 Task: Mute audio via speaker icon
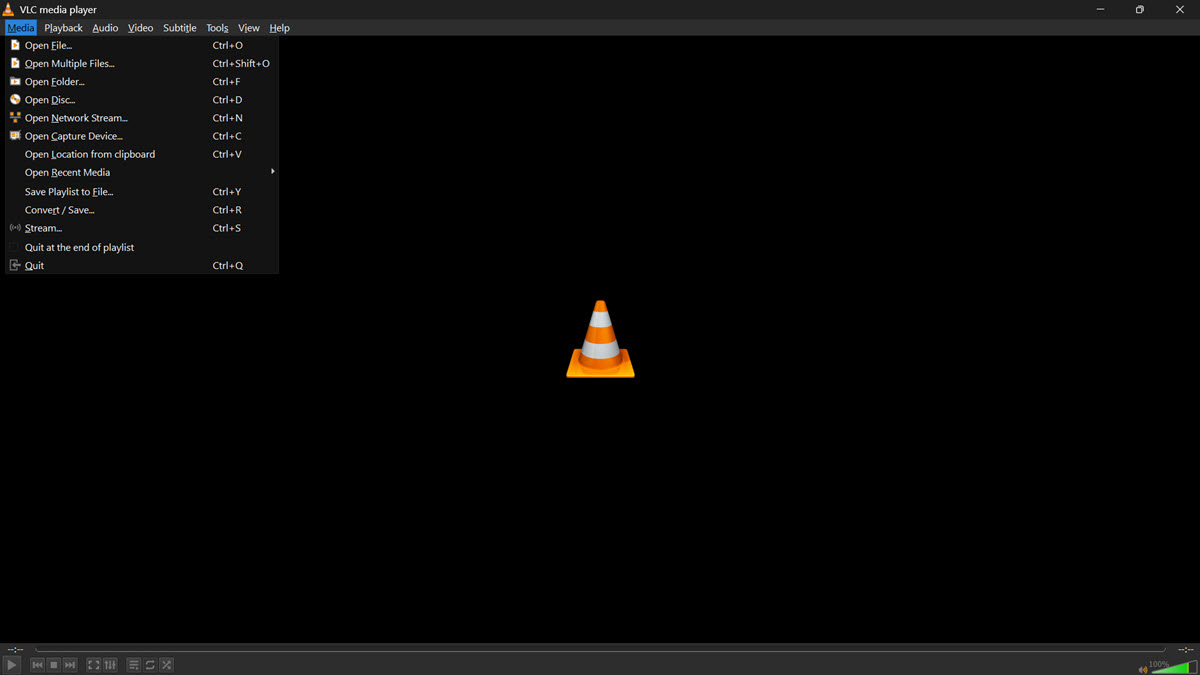(1143, 669)
